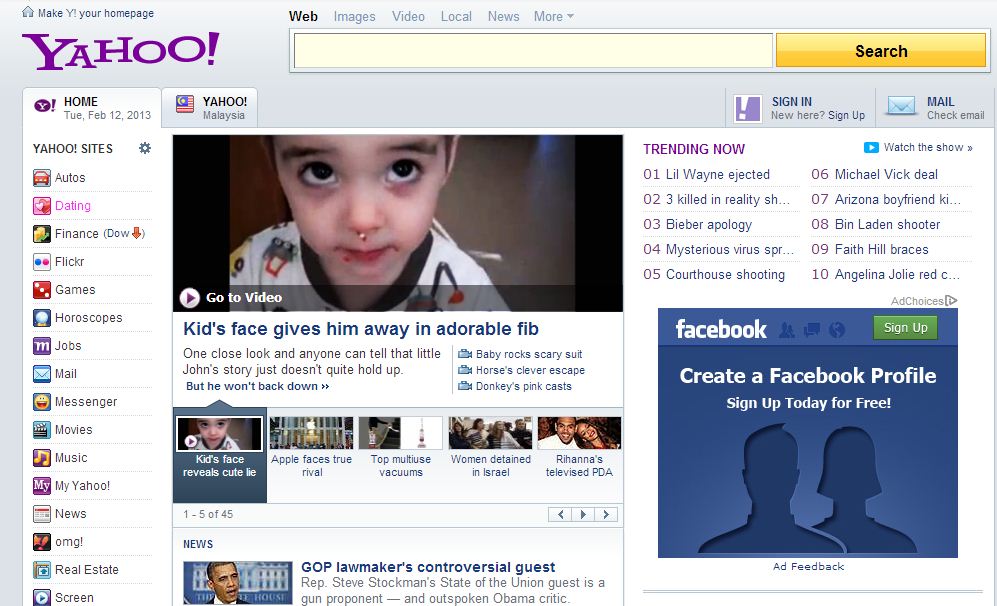Open the Mail envelope icon in sidebar

(x=42, y=374)
